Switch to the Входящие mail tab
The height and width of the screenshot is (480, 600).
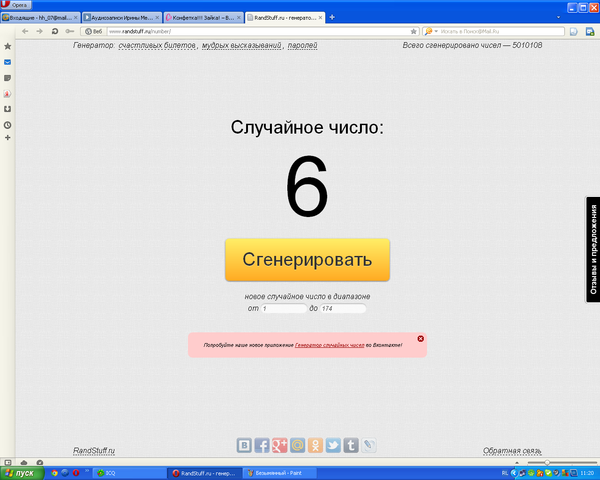(40, 18)
